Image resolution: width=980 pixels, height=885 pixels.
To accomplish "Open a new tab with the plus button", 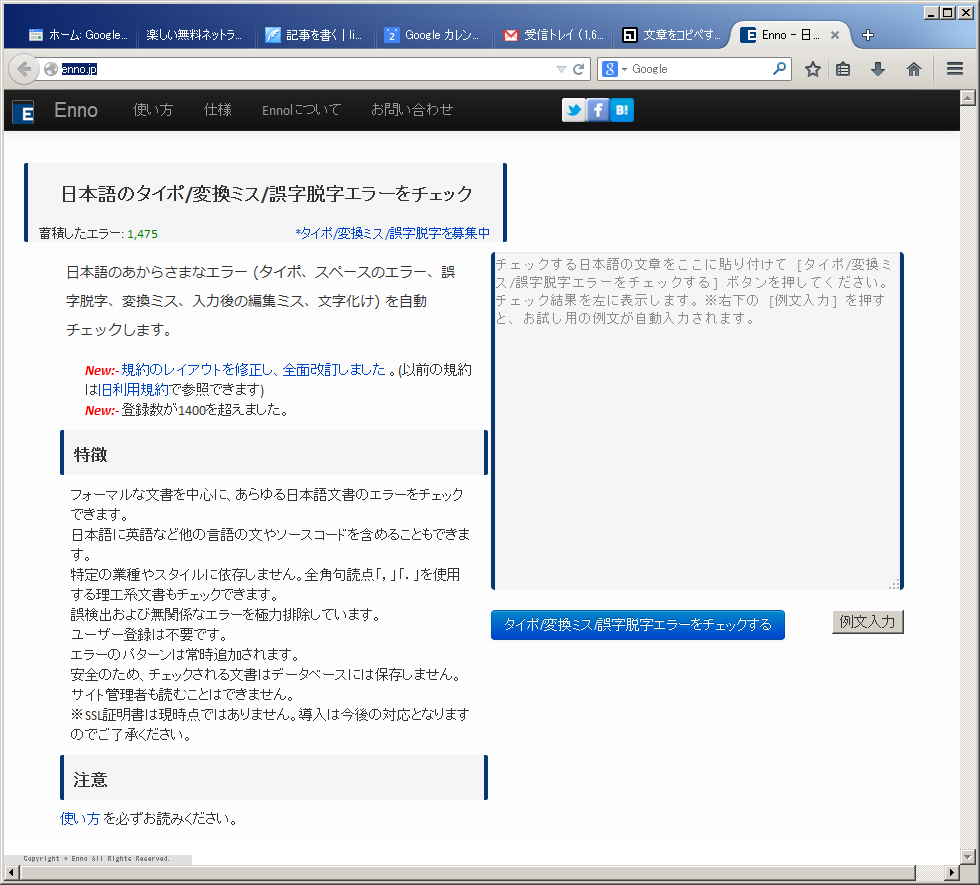I will [868, 35].
